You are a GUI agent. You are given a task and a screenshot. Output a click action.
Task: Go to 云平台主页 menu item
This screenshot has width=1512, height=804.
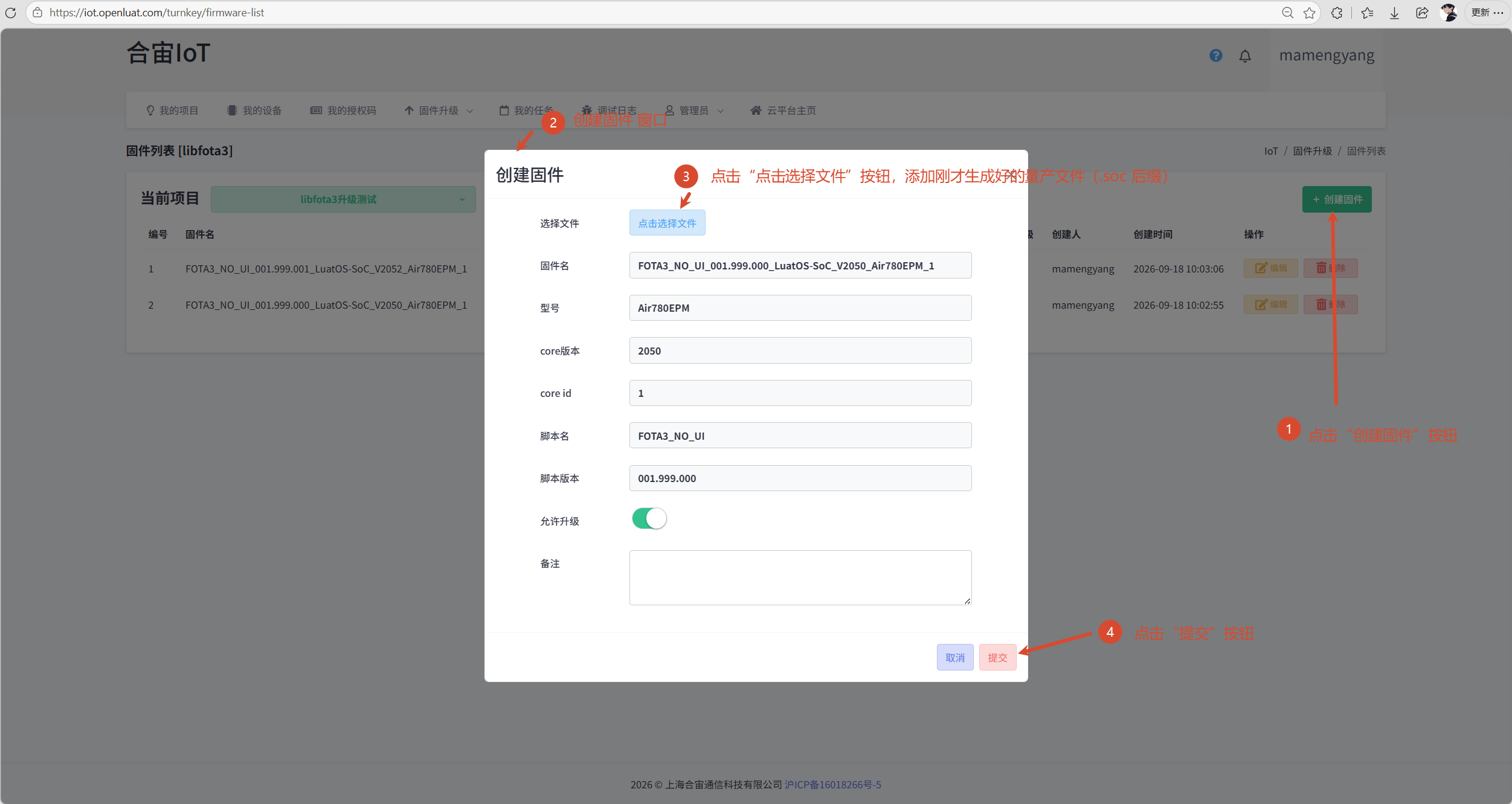click(x=783, y=111)
